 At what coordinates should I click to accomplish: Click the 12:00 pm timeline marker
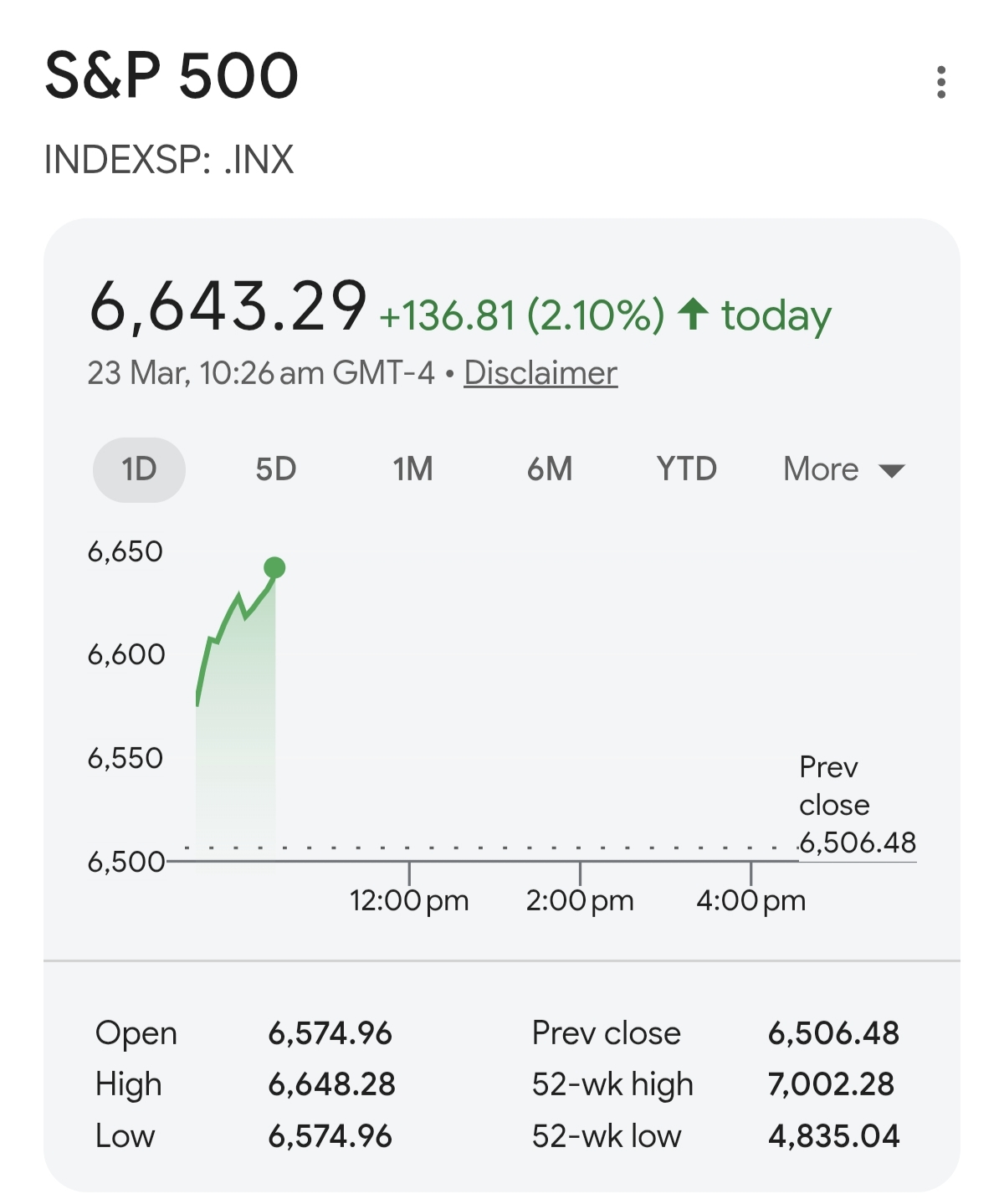point(409,900)
